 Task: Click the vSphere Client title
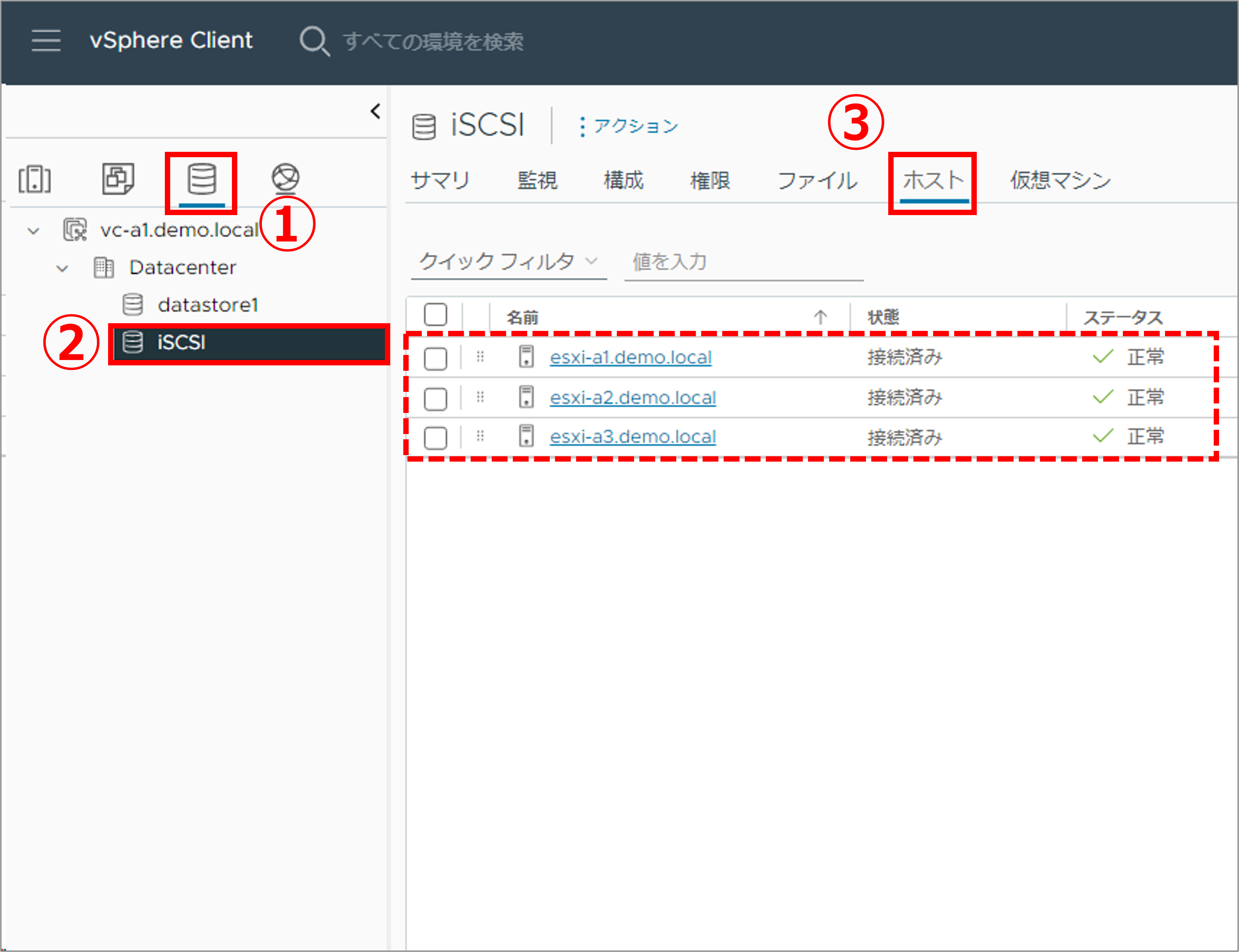point(171,41)
